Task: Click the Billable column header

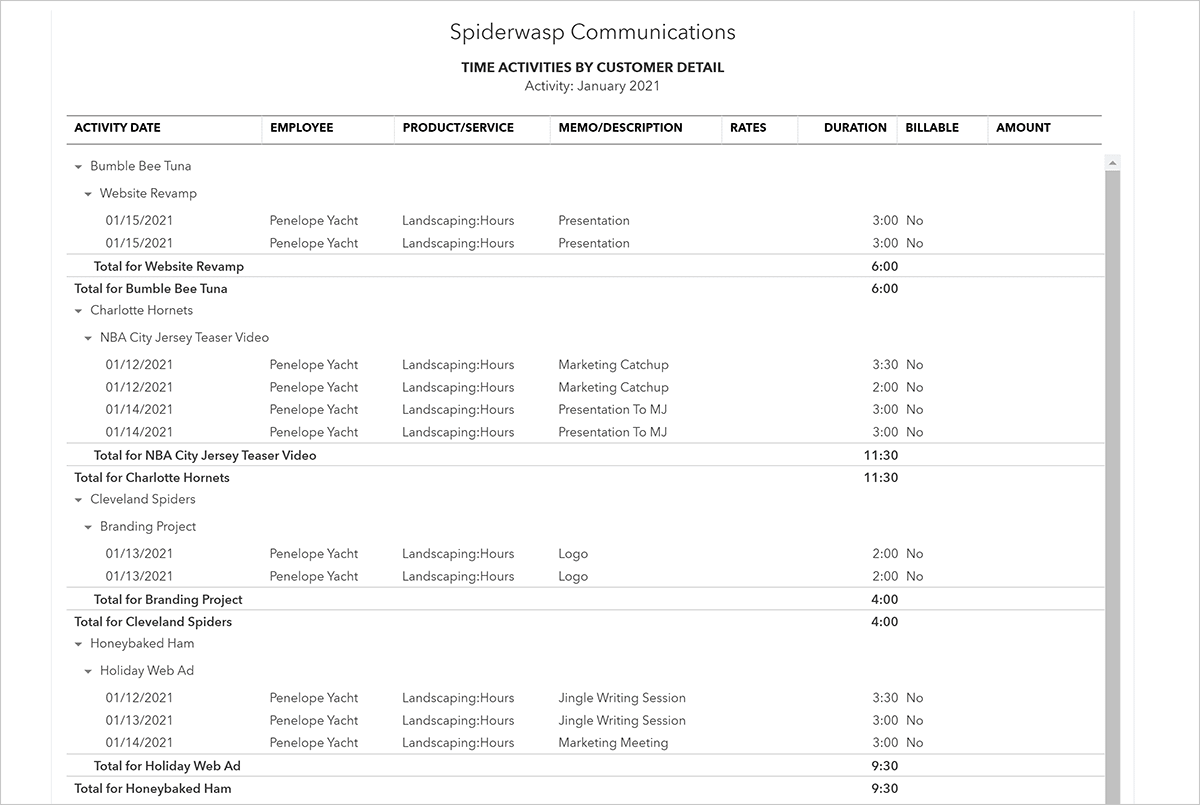Action: (x=932, y=128)
